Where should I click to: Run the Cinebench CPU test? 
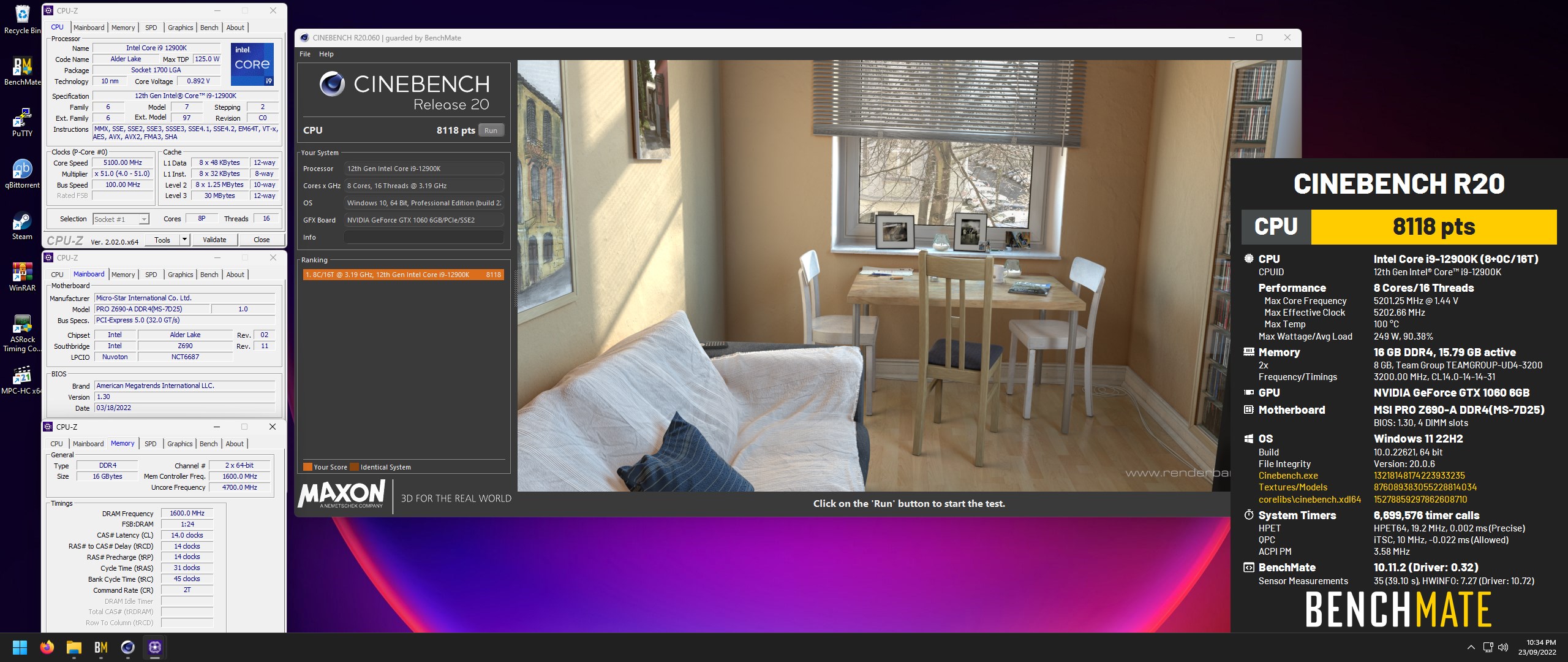[491, 131]
